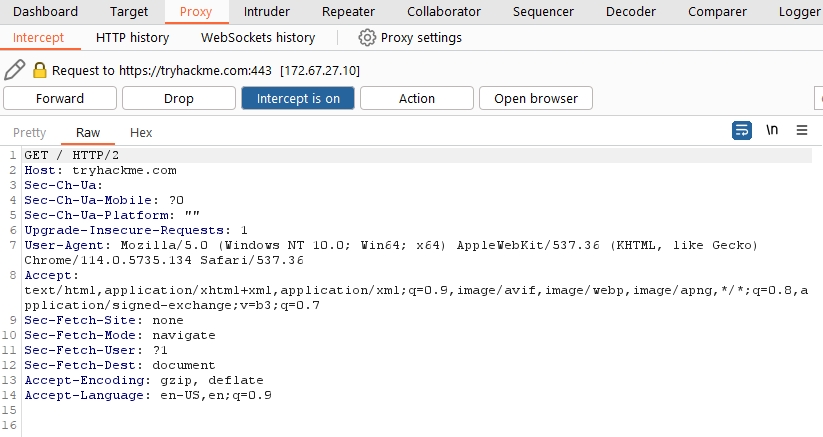Click the padlock icon next to Request
The height and width of the screenshot is (437, 823).
[x=40, y=70]
